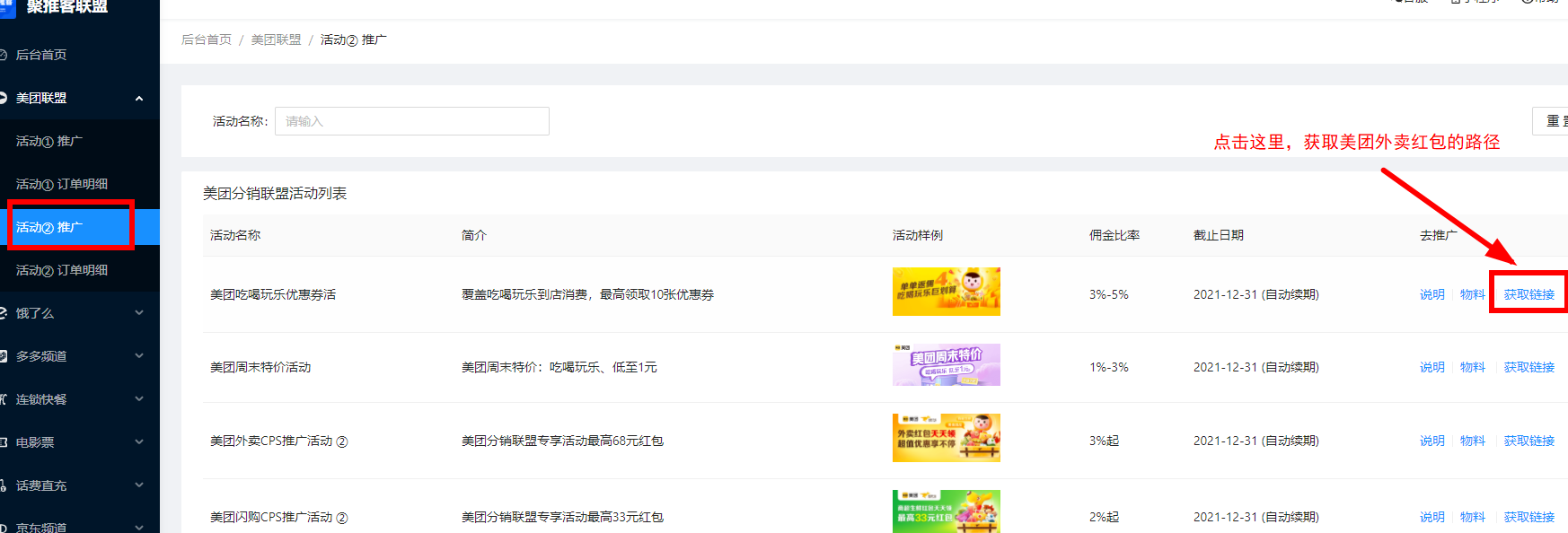
Task: Open 物料 for 美团外卖CPS推广活动
Action: pos(1473,441)
